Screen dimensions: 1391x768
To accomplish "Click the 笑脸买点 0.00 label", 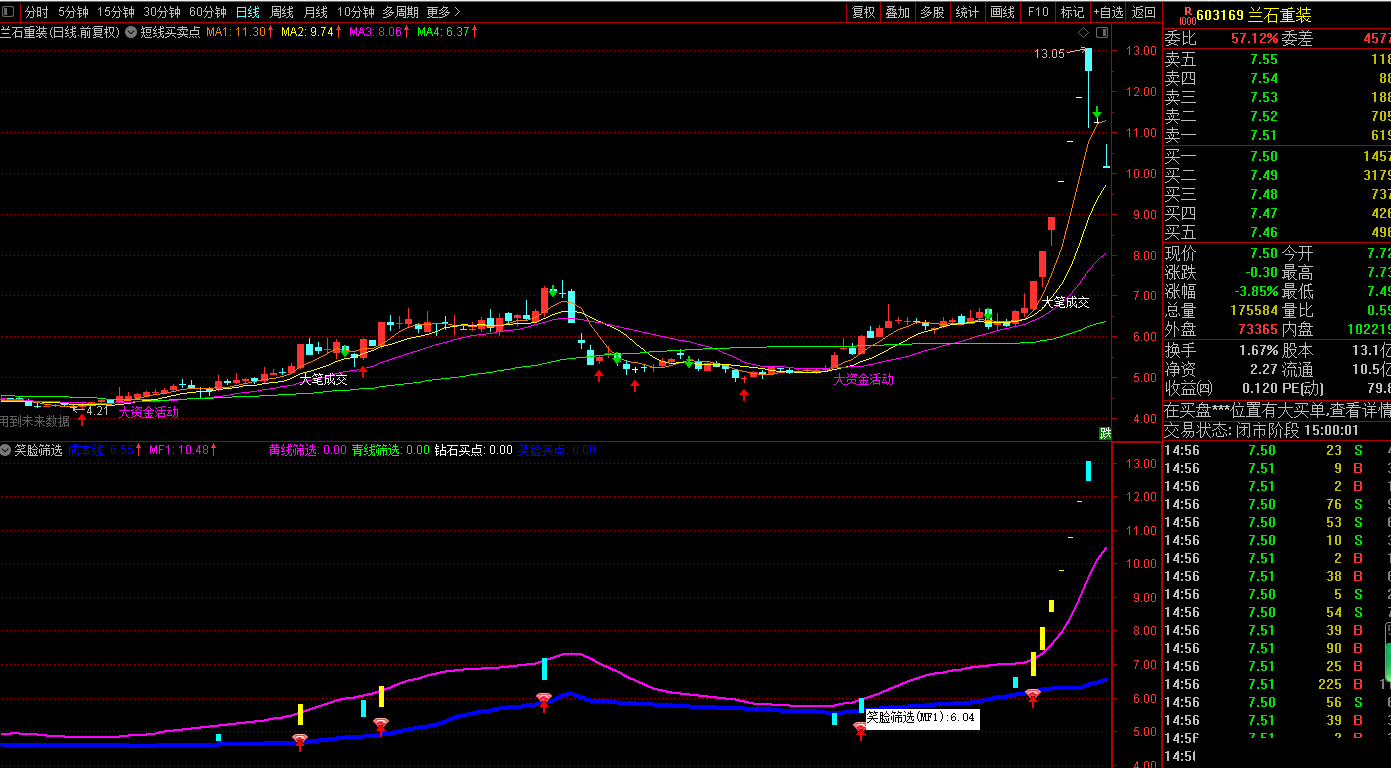I will (x=557, y=450).
